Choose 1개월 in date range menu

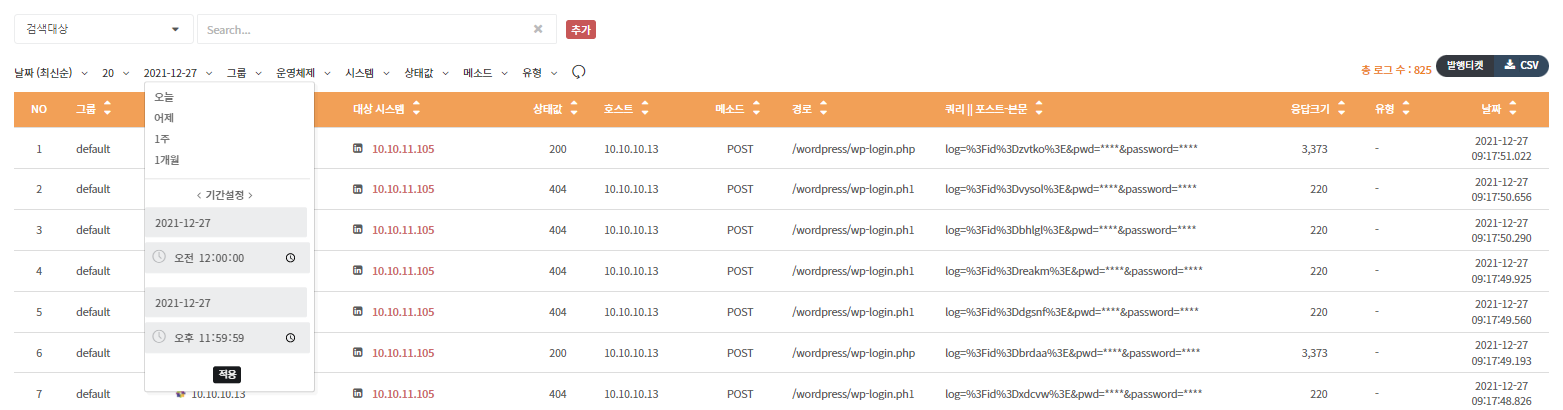[x=167, y=159]
